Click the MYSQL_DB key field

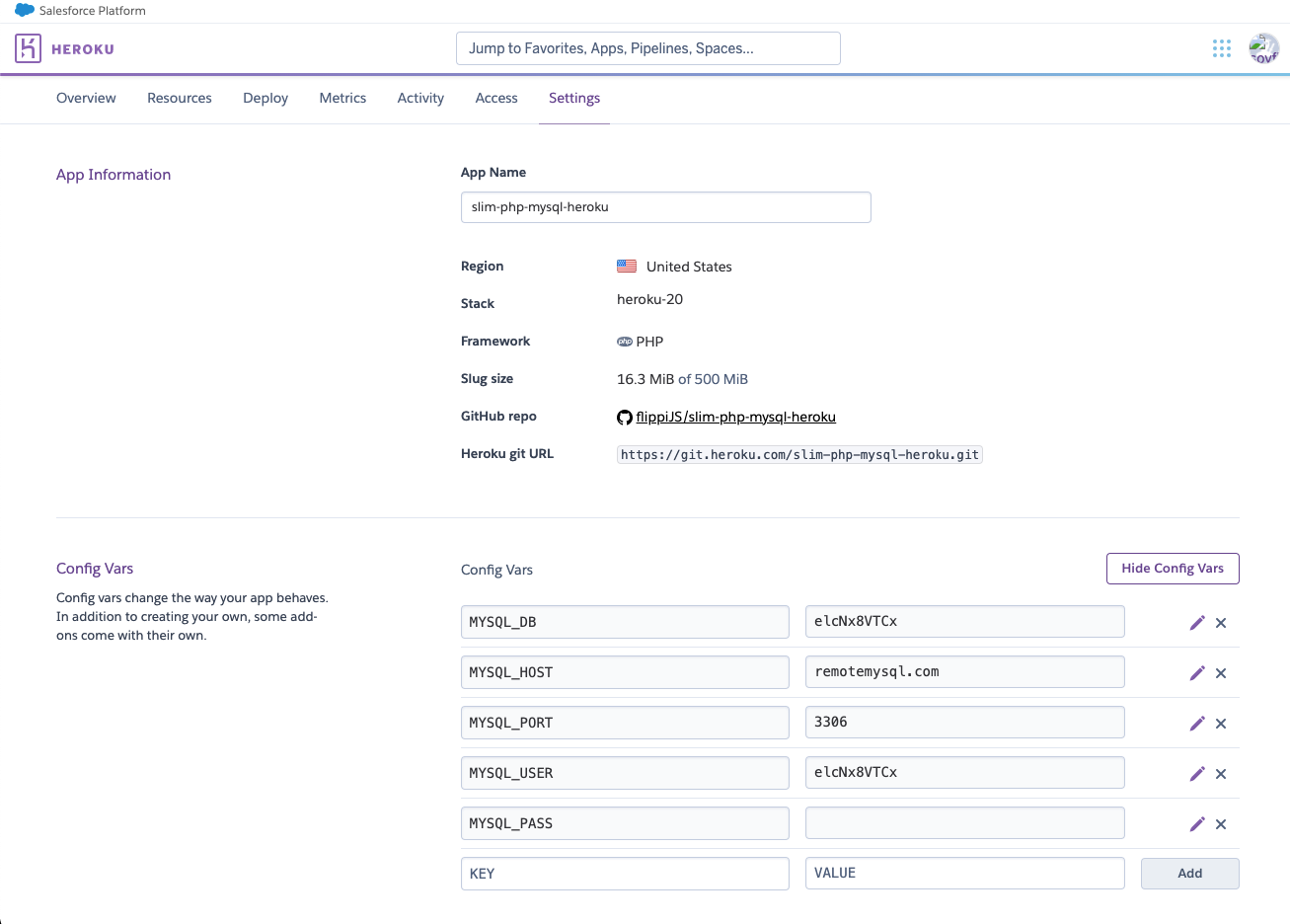(x=625, y=622)
